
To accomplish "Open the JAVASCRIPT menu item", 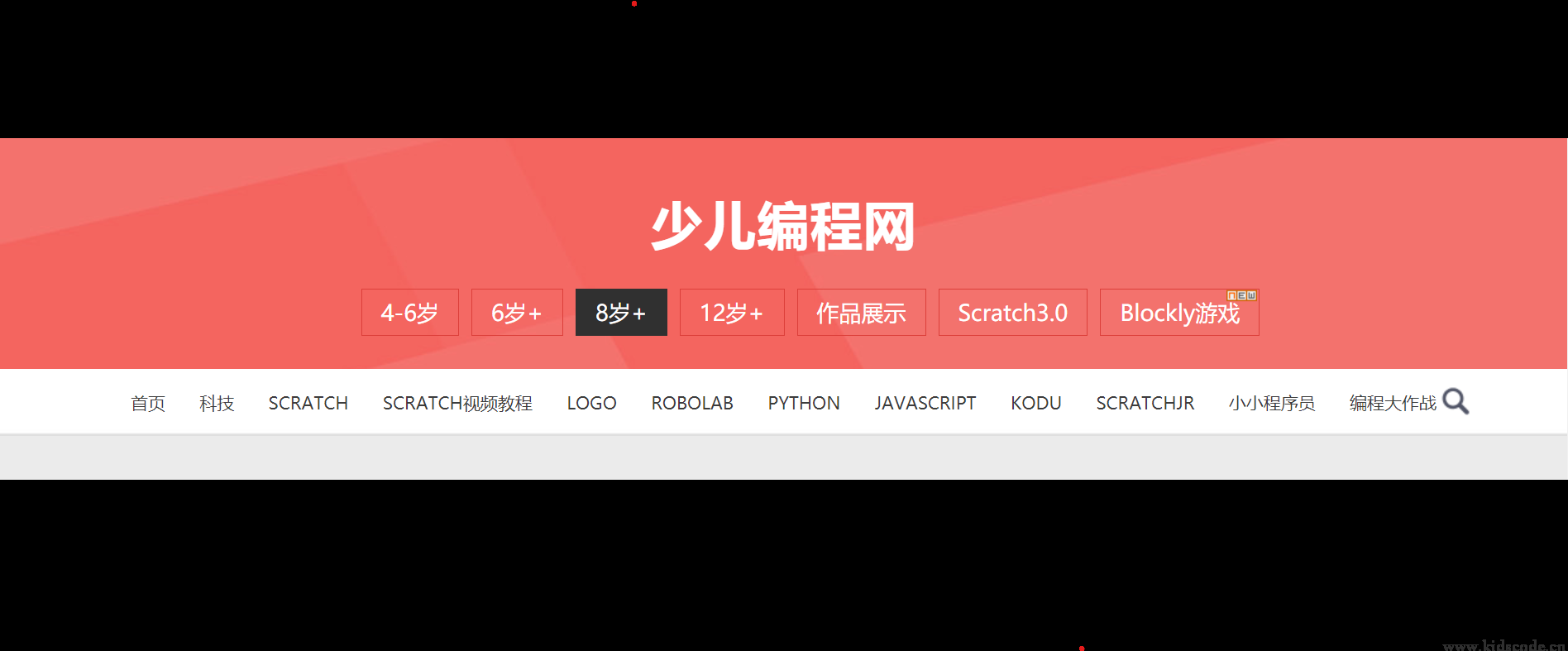I will pyautogui.click(x=925, y=403).
